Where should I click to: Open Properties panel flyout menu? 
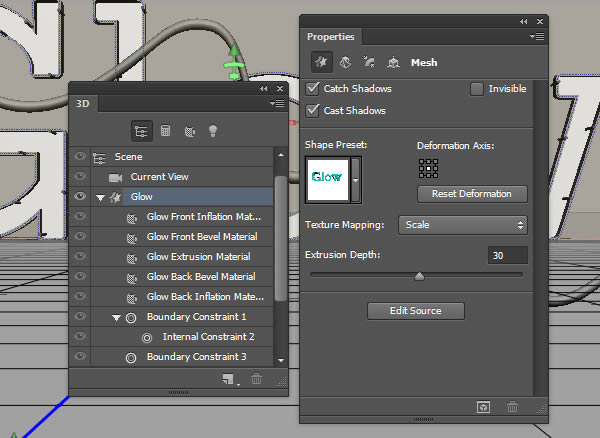pos(537,36)
